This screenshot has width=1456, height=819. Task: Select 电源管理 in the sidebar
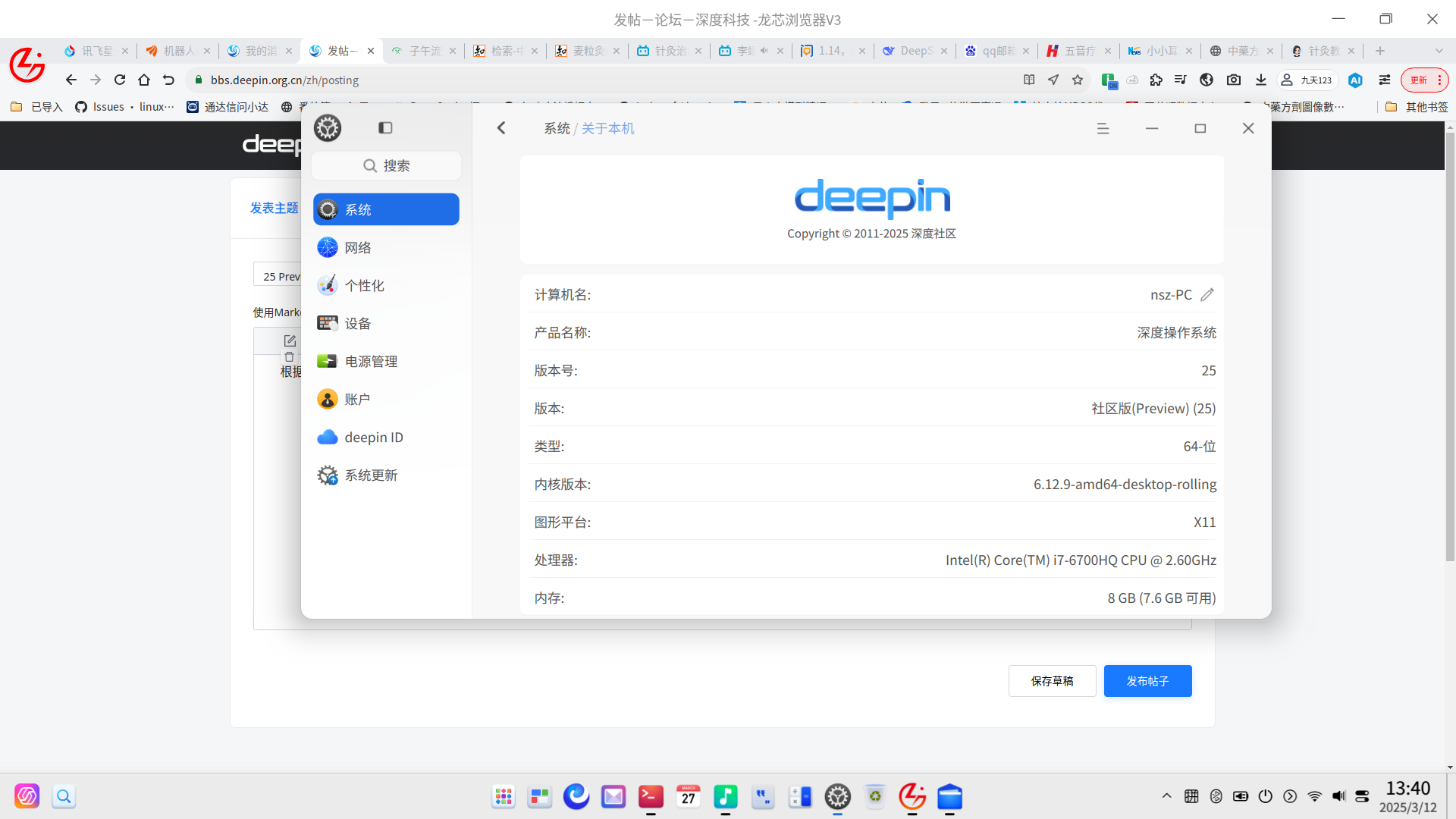click(386, 361)
